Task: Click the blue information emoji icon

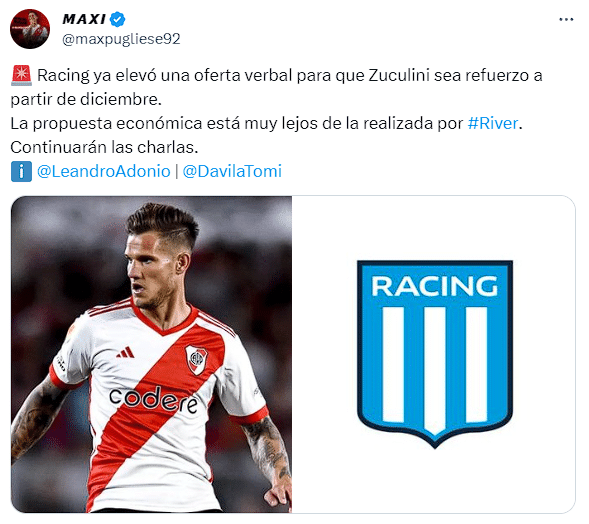Action: click(x=21, y=172)
